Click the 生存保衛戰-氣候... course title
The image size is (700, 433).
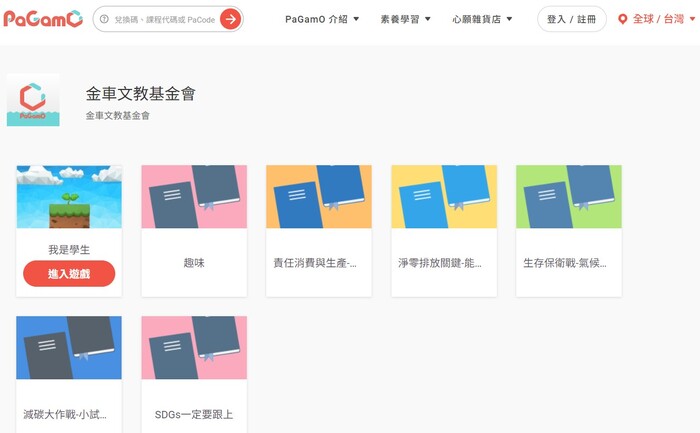tap(565, 263)
